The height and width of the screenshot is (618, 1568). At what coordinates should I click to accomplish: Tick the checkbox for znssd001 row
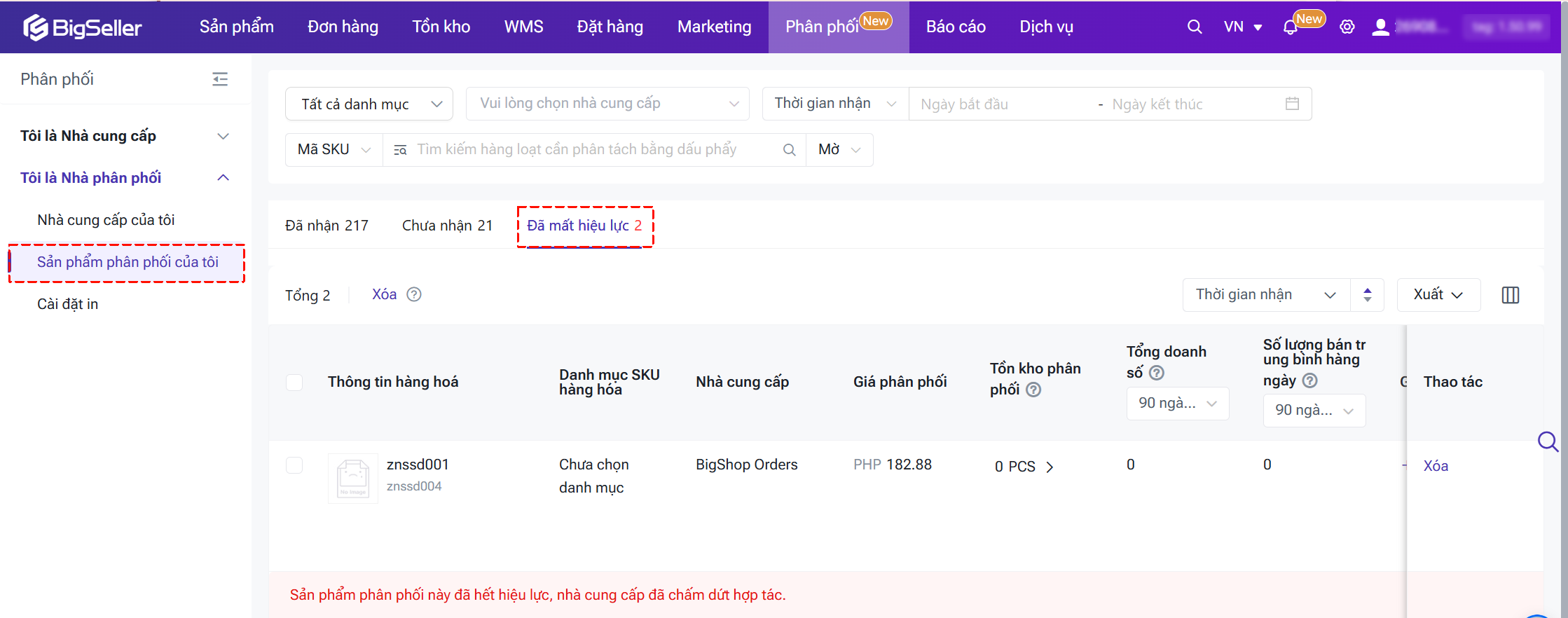point(294,465)
